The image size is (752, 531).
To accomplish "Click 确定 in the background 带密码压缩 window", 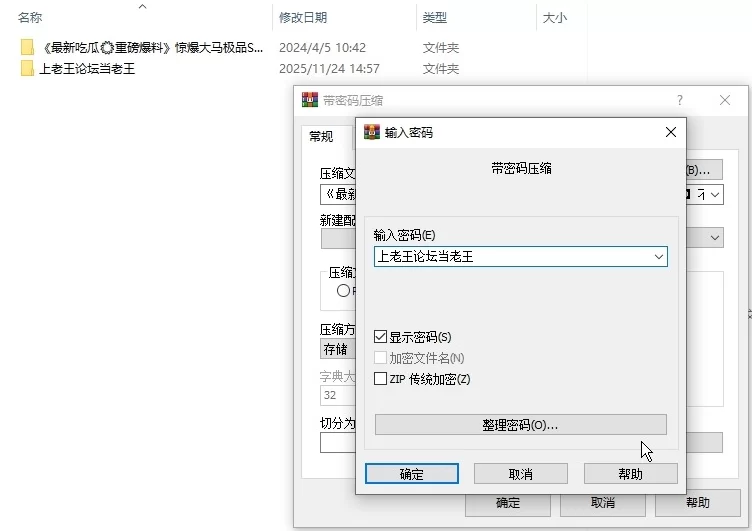I will tap(508, 503).
